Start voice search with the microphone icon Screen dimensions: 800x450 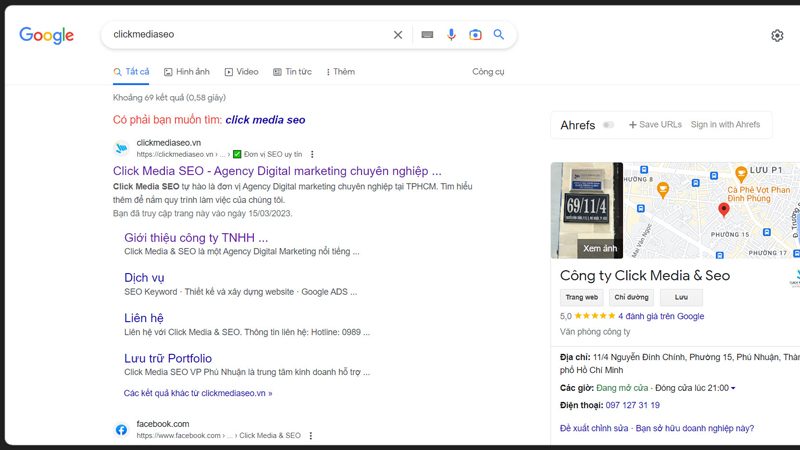pyautogui.click(x=451, y=35)
